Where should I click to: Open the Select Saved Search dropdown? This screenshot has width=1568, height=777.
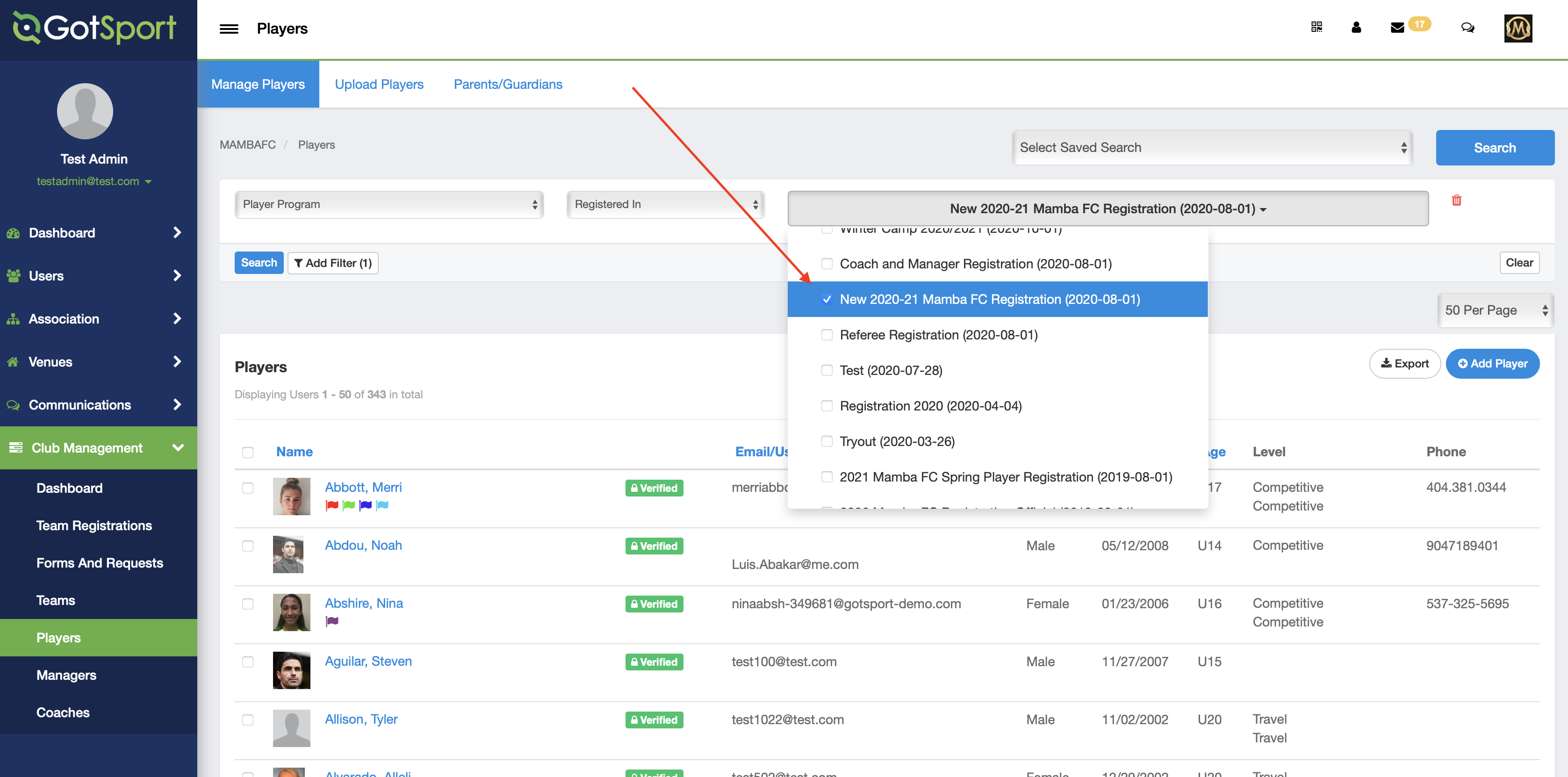(x=1212, y=147)
